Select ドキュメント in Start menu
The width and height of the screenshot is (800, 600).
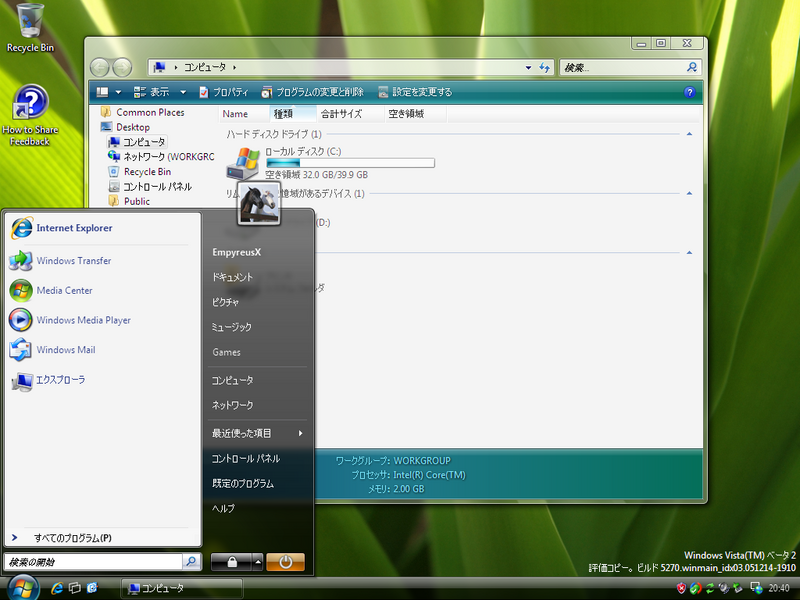coord(232,277)
